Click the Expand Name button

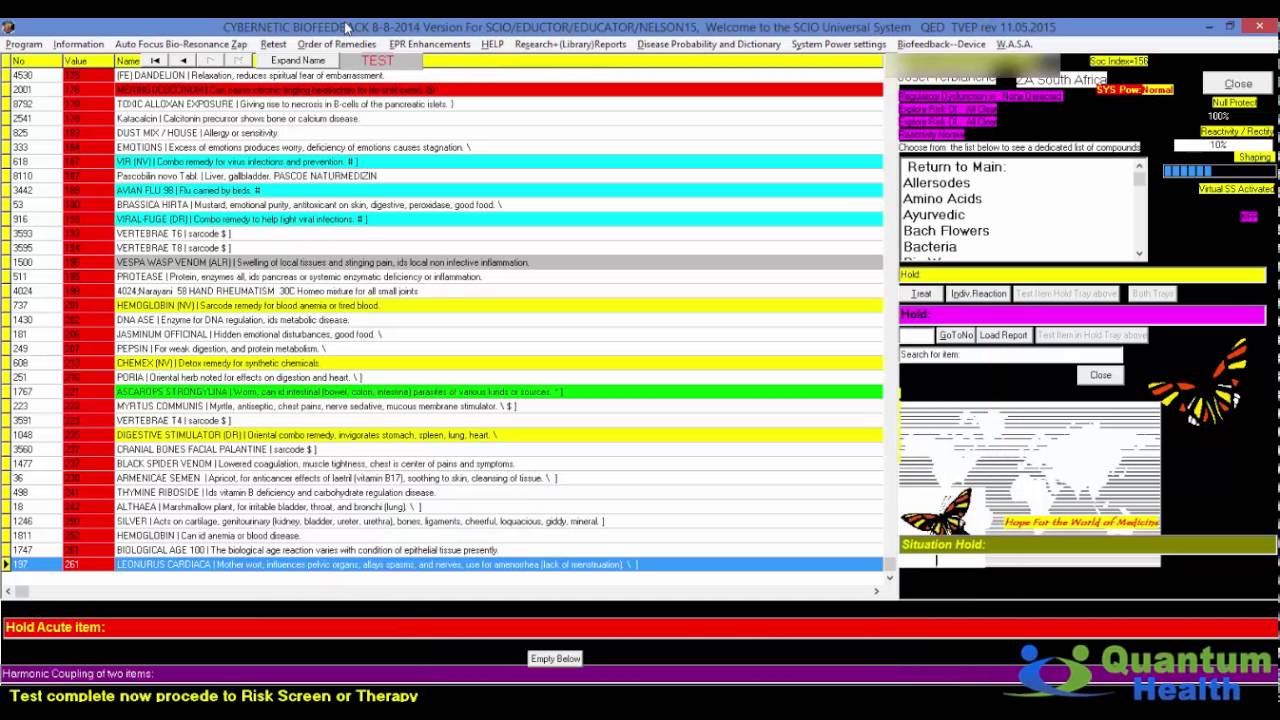click(298, 61)
